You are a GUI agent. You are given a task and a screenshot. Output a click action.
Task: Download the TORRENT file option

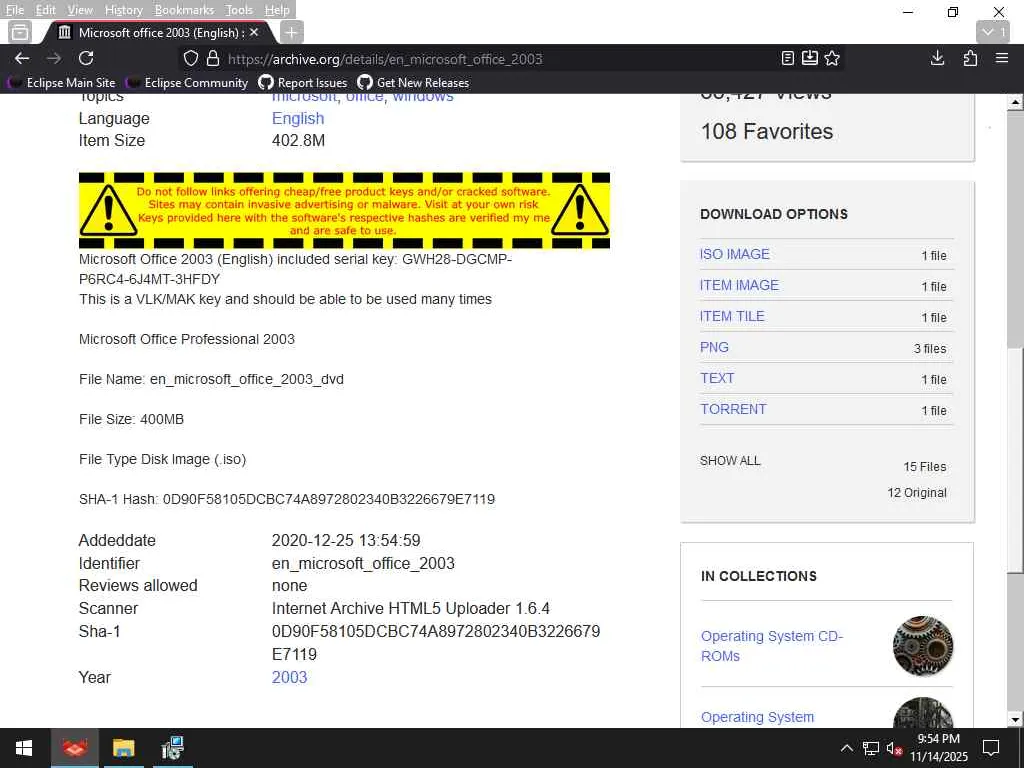(x=733, y=409)
